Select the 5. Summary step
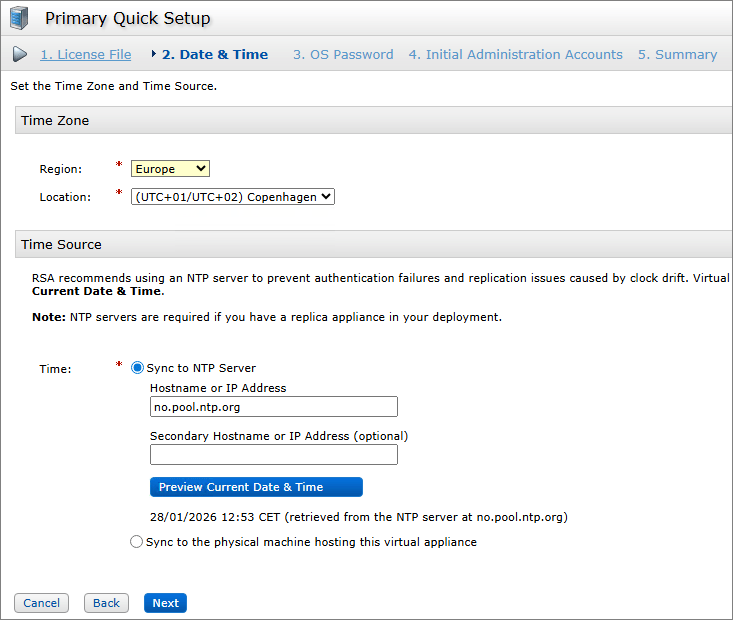The image size is (733, 620). coord(677,55)
